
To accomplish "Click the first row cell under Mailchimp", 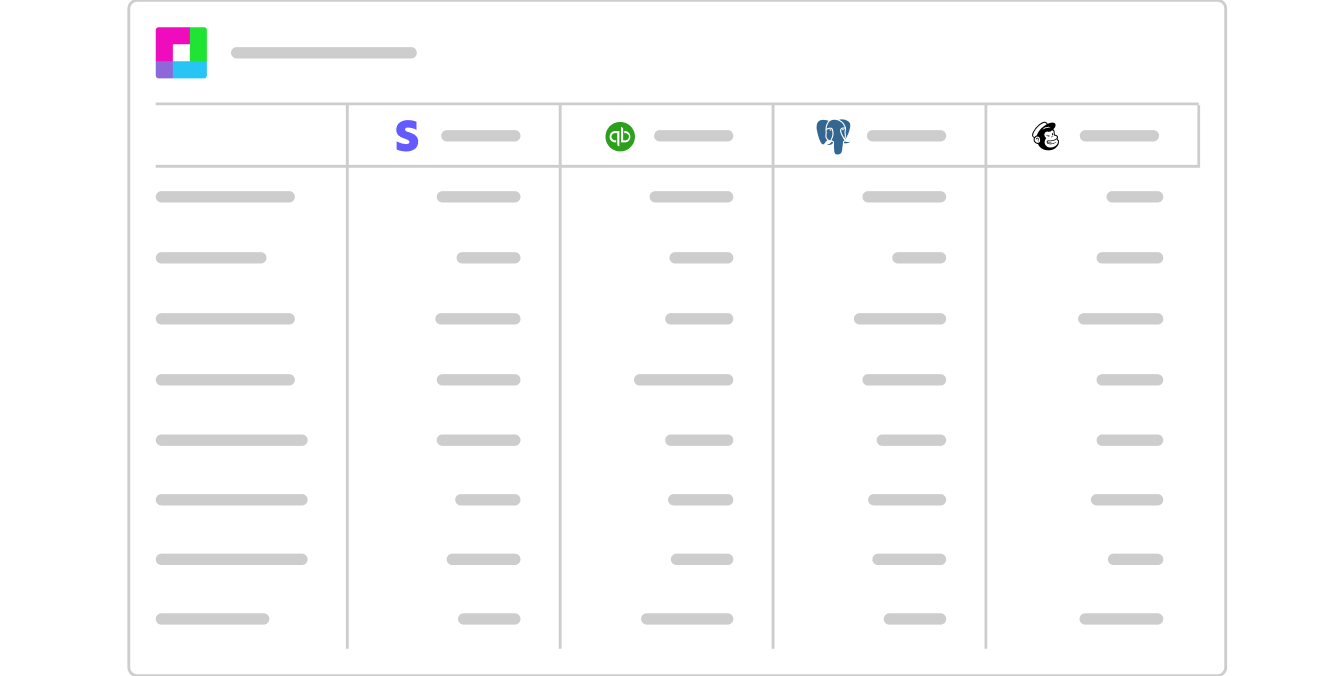I will pyautogui.click(x=1135, y=197).
